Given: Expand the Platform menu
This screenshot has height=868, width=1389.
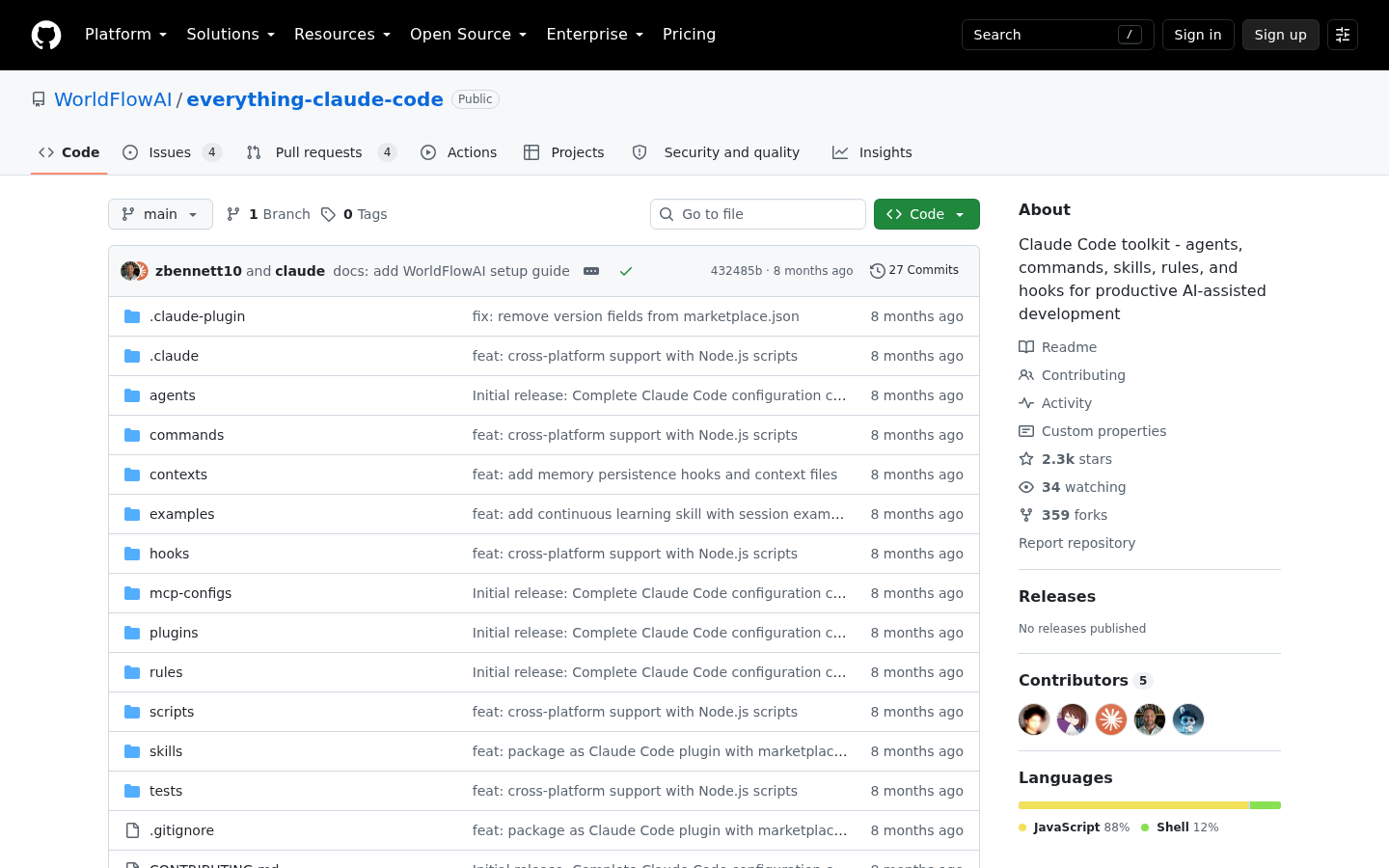Looking at the screenshot, I should pyautogui.click(x=126, y=35).
